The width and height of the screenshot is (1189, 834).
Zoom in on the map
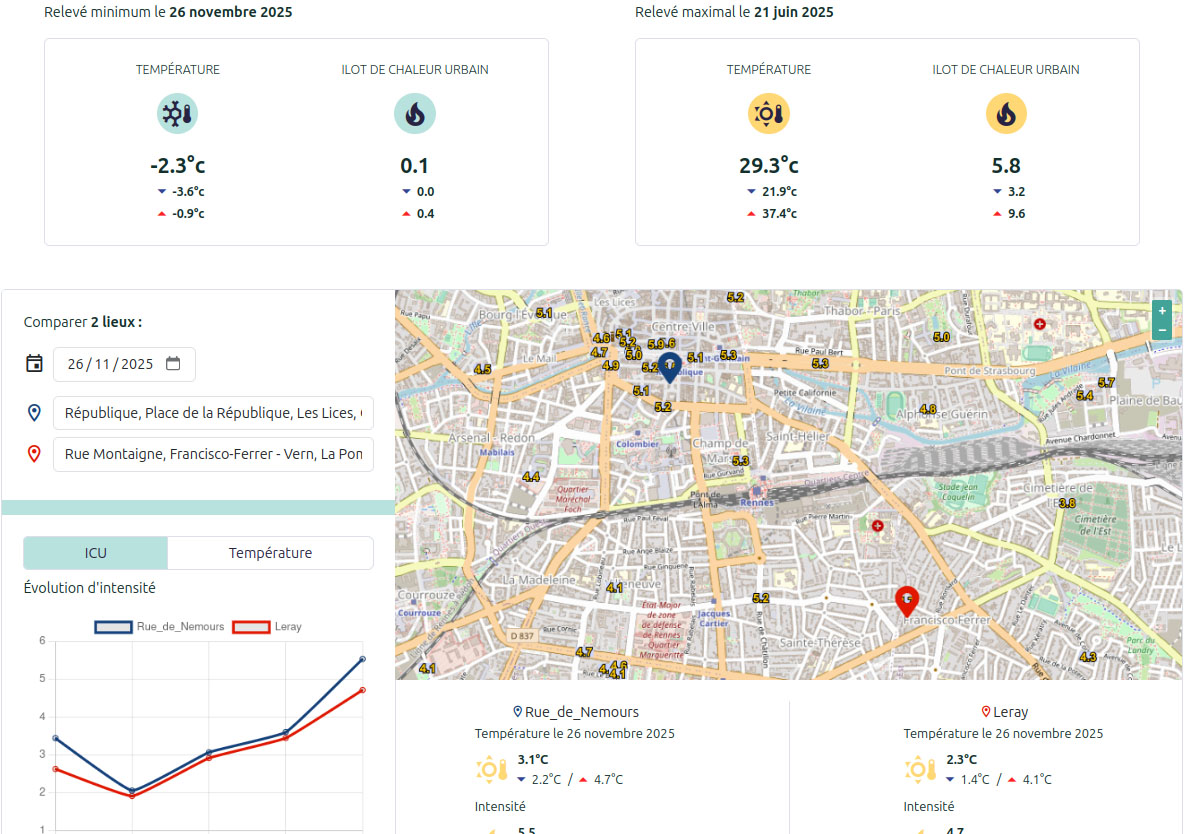tap(1161, 311)
